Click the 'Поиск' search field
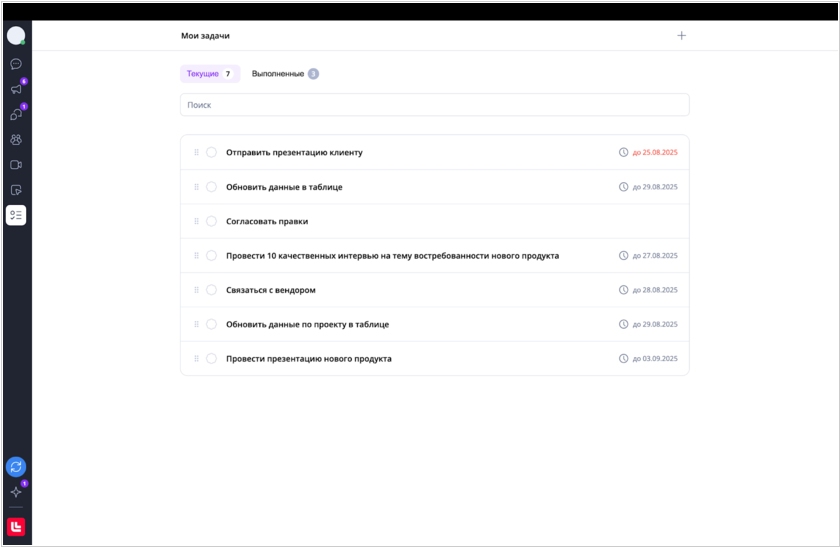Image resolution: width=840 pixels, height=547 pixels. pyautogui.click(x=434, y=105)
